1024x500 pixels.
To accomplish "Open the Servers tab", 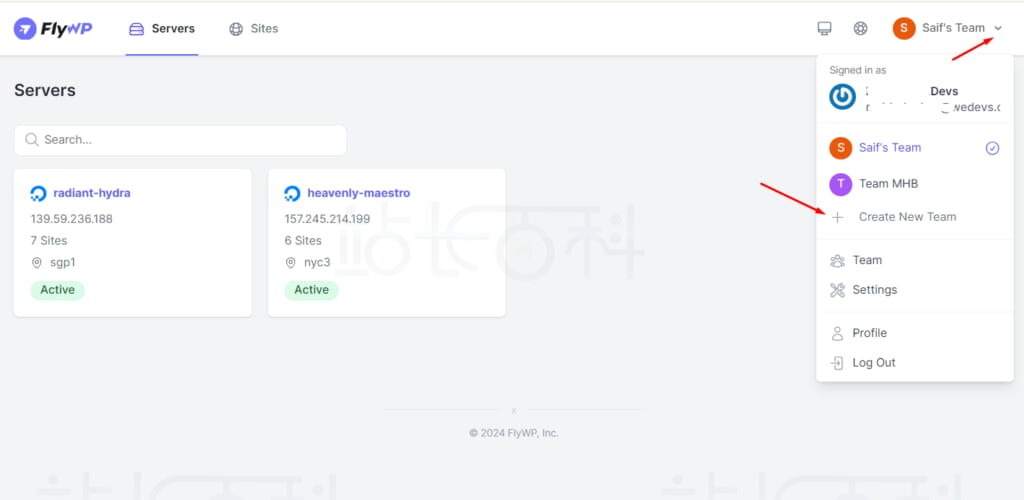I will (x=162, y=29).
